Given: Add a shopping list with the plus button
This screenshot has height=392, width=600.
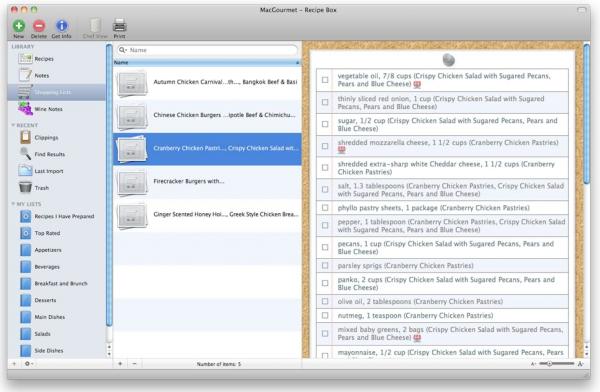Looking at the screenshot, I should [x=120, y=364].
